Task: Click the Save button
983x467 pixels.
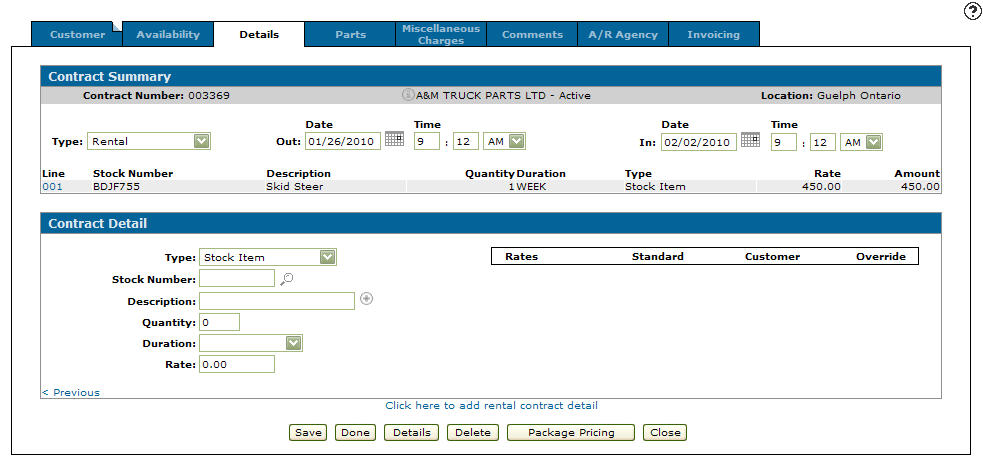Action: [308, 433]
